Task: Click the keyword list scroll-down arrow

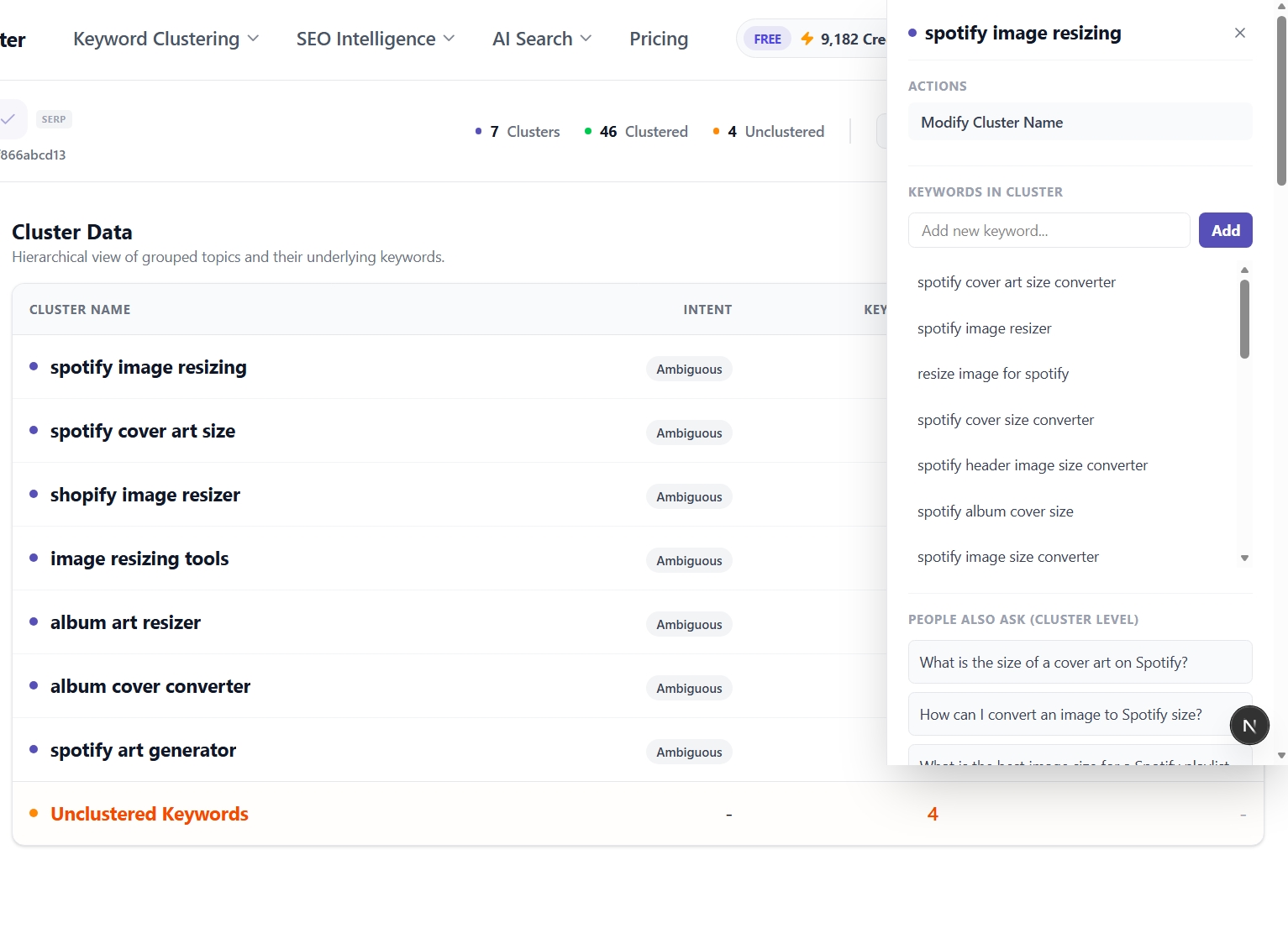Action: click(x=1244, y=559)
